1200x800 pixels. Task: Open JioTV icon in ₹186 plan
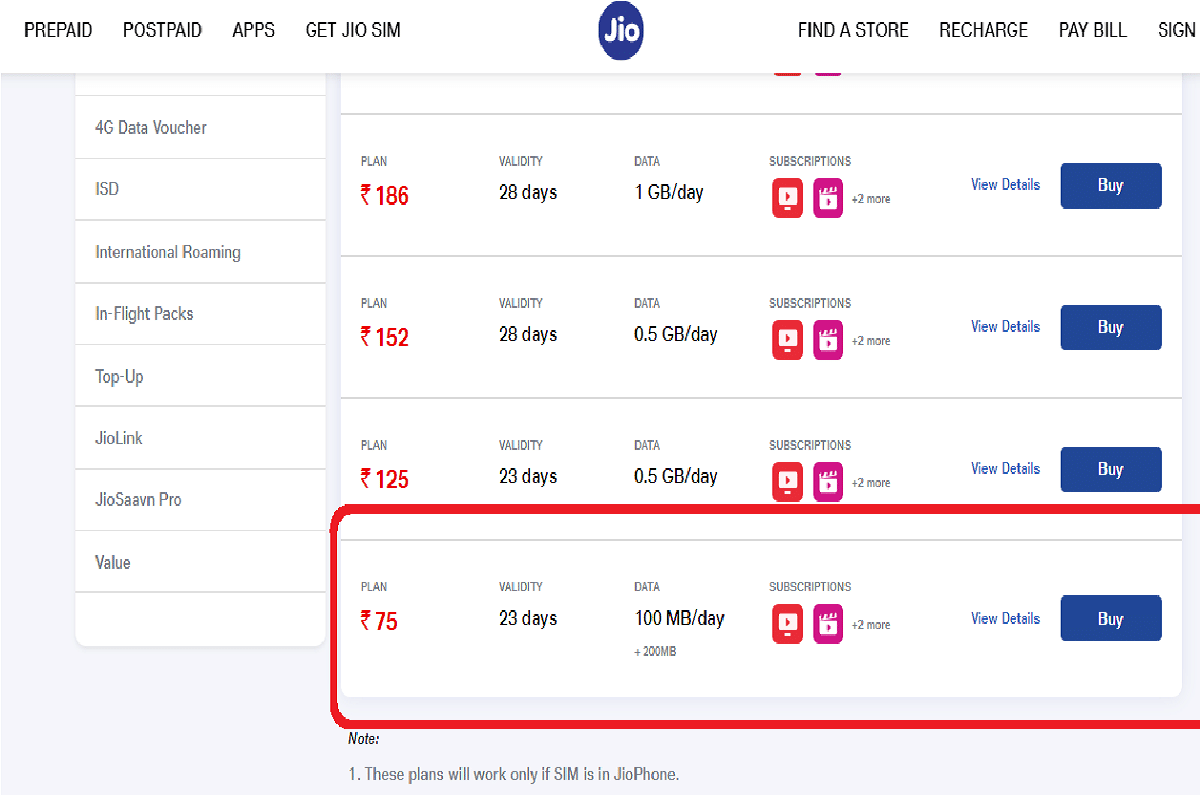point(788,198)
